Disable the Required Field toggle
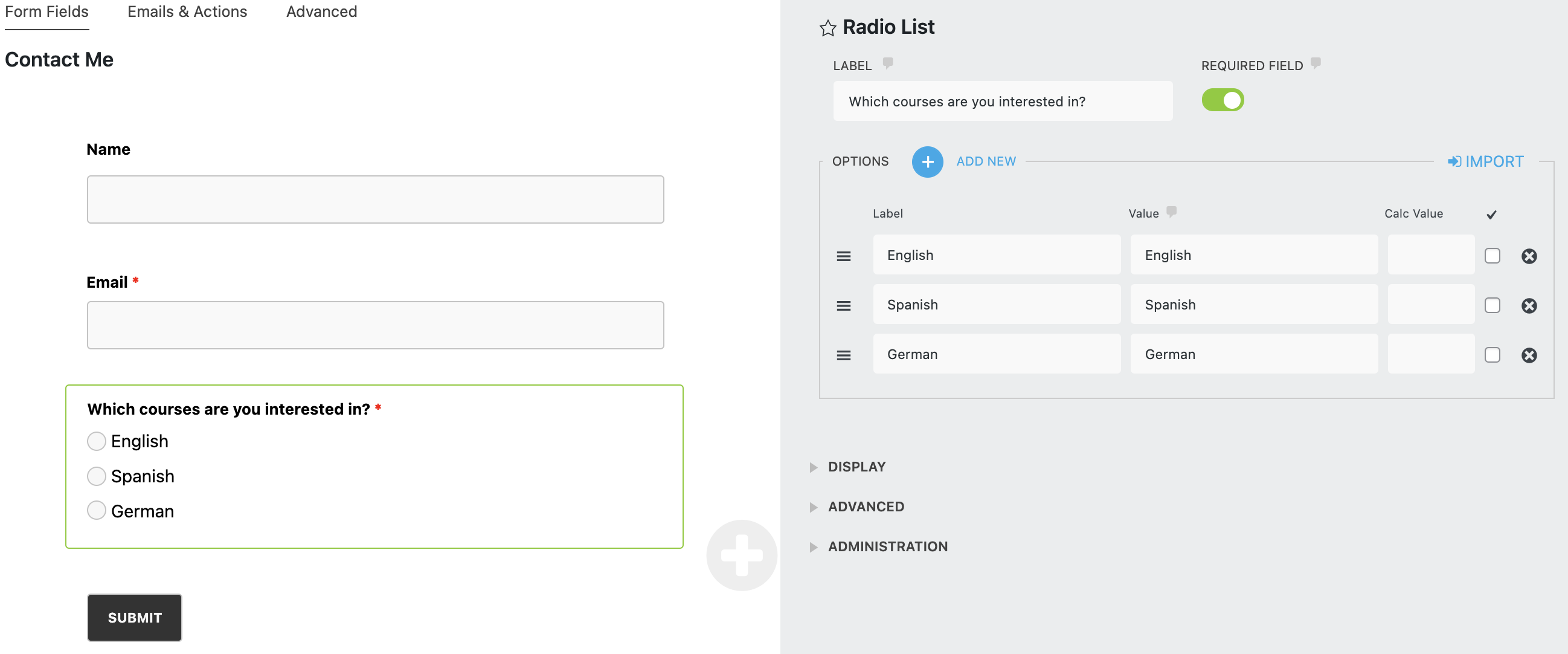This screenshot has width=1568, height=654. (1223, 100)
